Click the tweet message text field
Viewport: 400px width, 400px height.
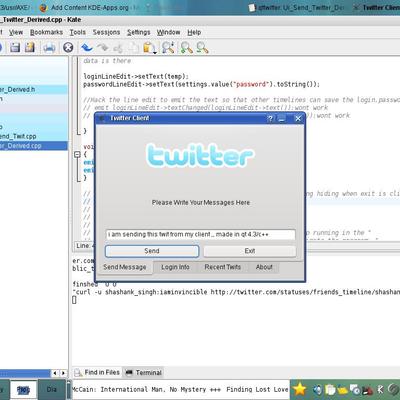(x=200, y=235)
